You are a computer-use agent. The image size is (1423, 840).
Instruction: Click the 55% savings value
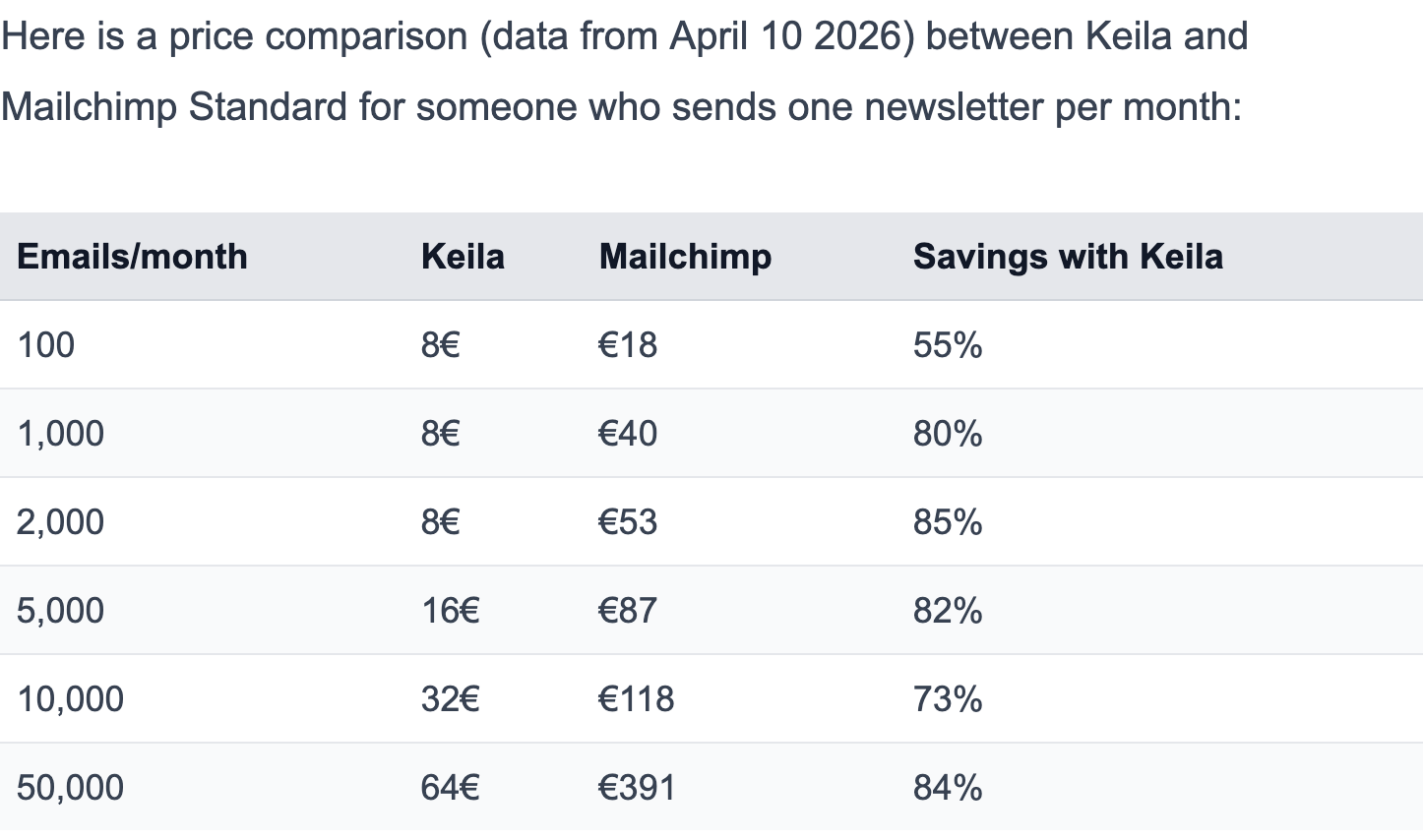tap(948, 345)
